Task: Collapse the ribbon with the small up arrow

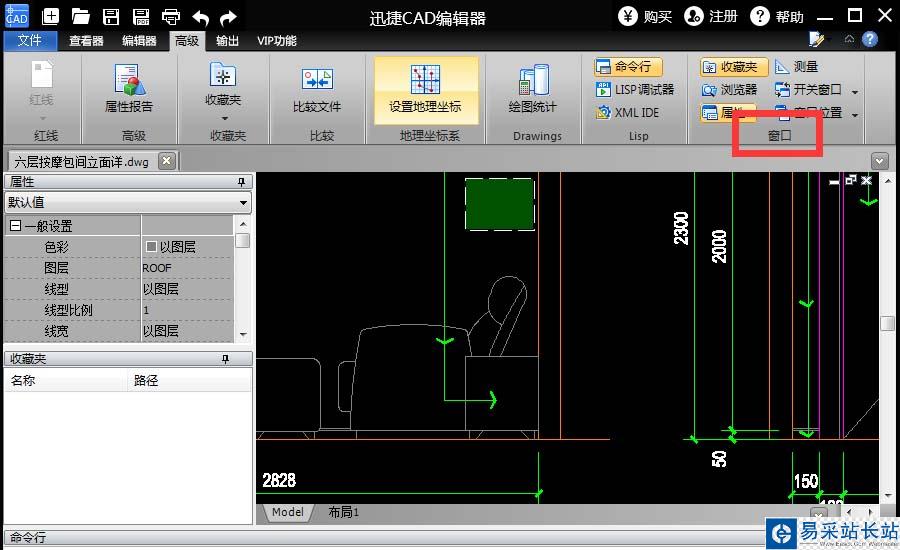Action: [x=849, y=39]
